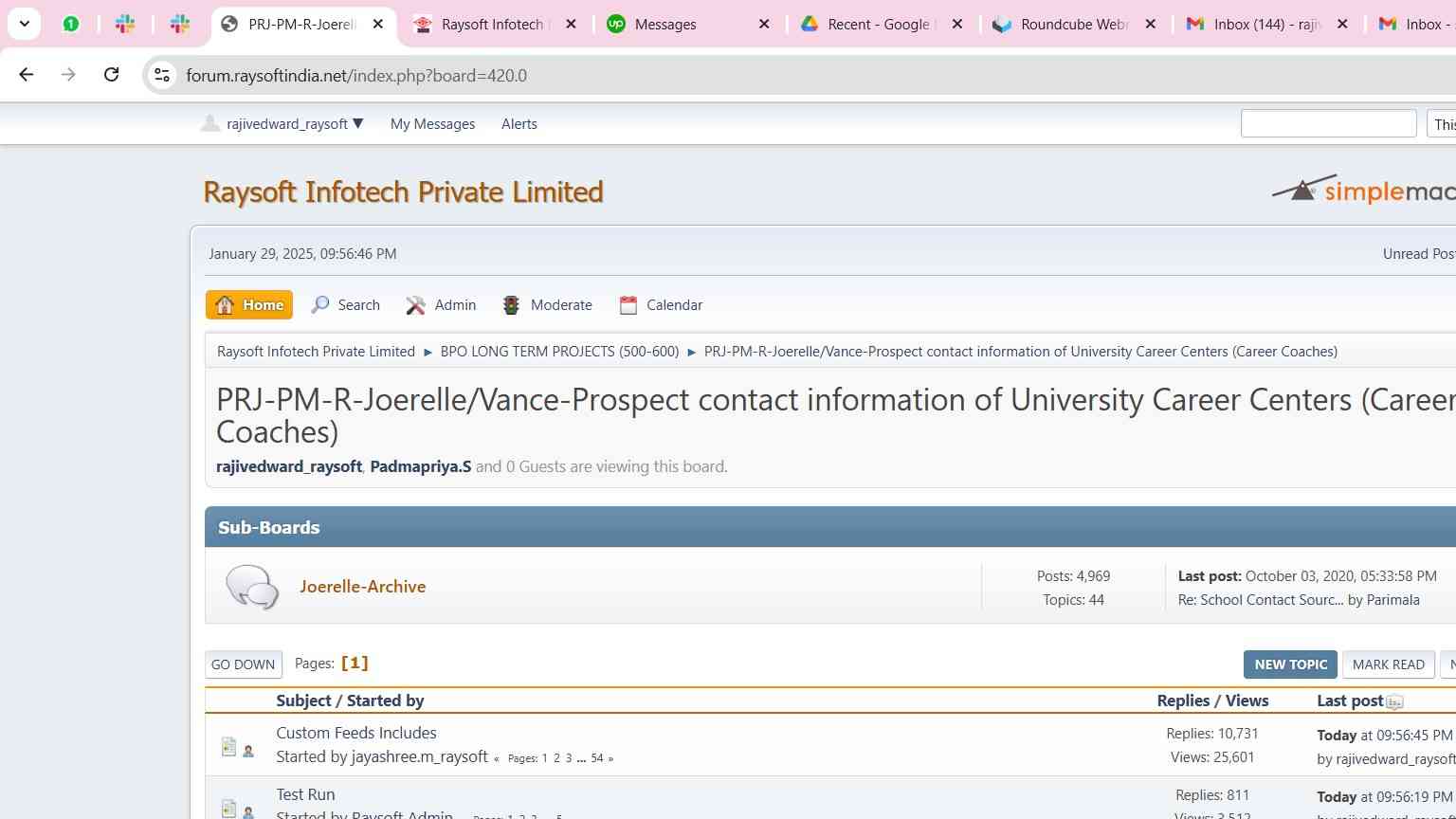
Task: Go to the Home menu button
Action: [x=249, y=304]
